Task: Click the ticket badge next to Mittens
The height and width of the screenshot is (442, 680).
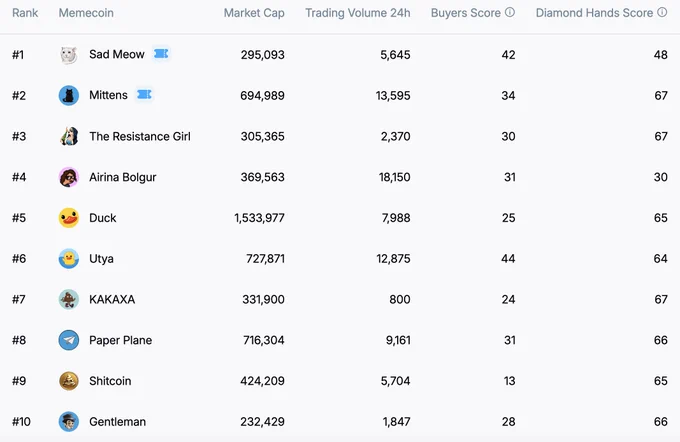Action: (144, 95)
